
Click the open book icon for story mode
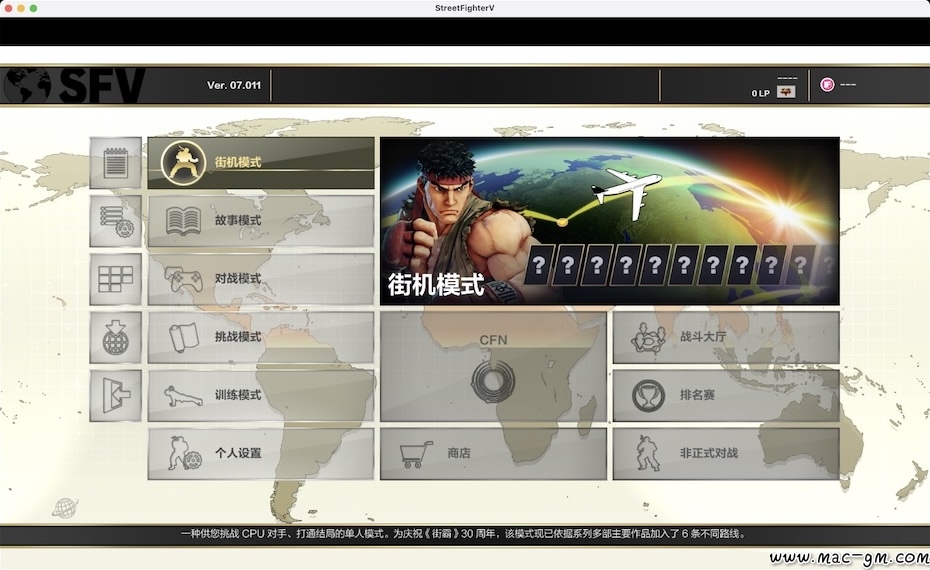pyautogui.click(x=183, y=221)
